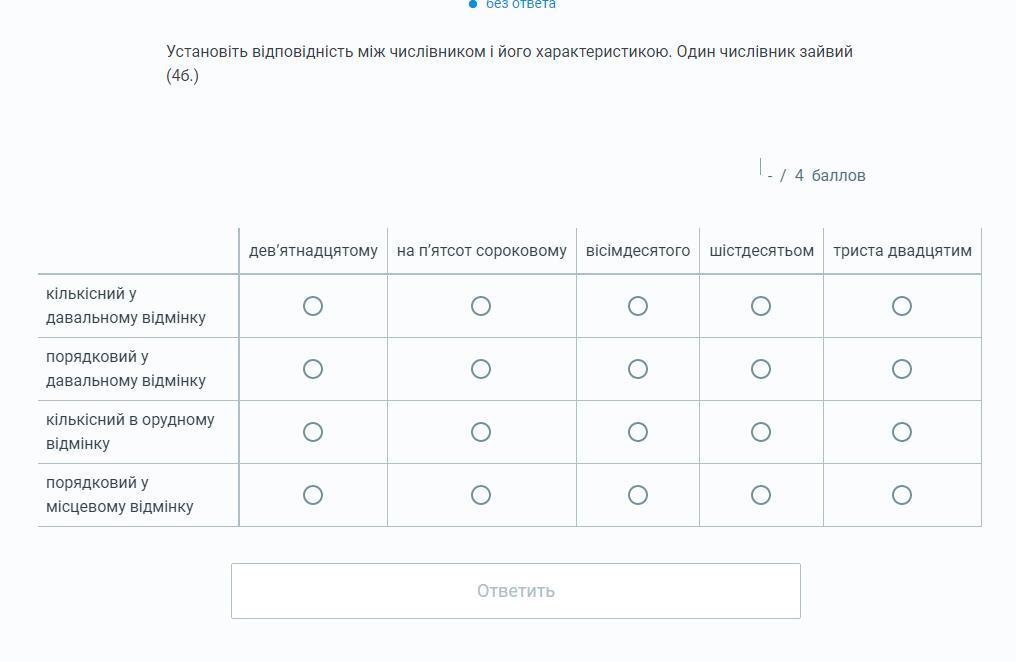1016x662 pixels.
Task: Select шістдесятьом for кількісний у давальному відмінку
Action: [x=761, y=306]
